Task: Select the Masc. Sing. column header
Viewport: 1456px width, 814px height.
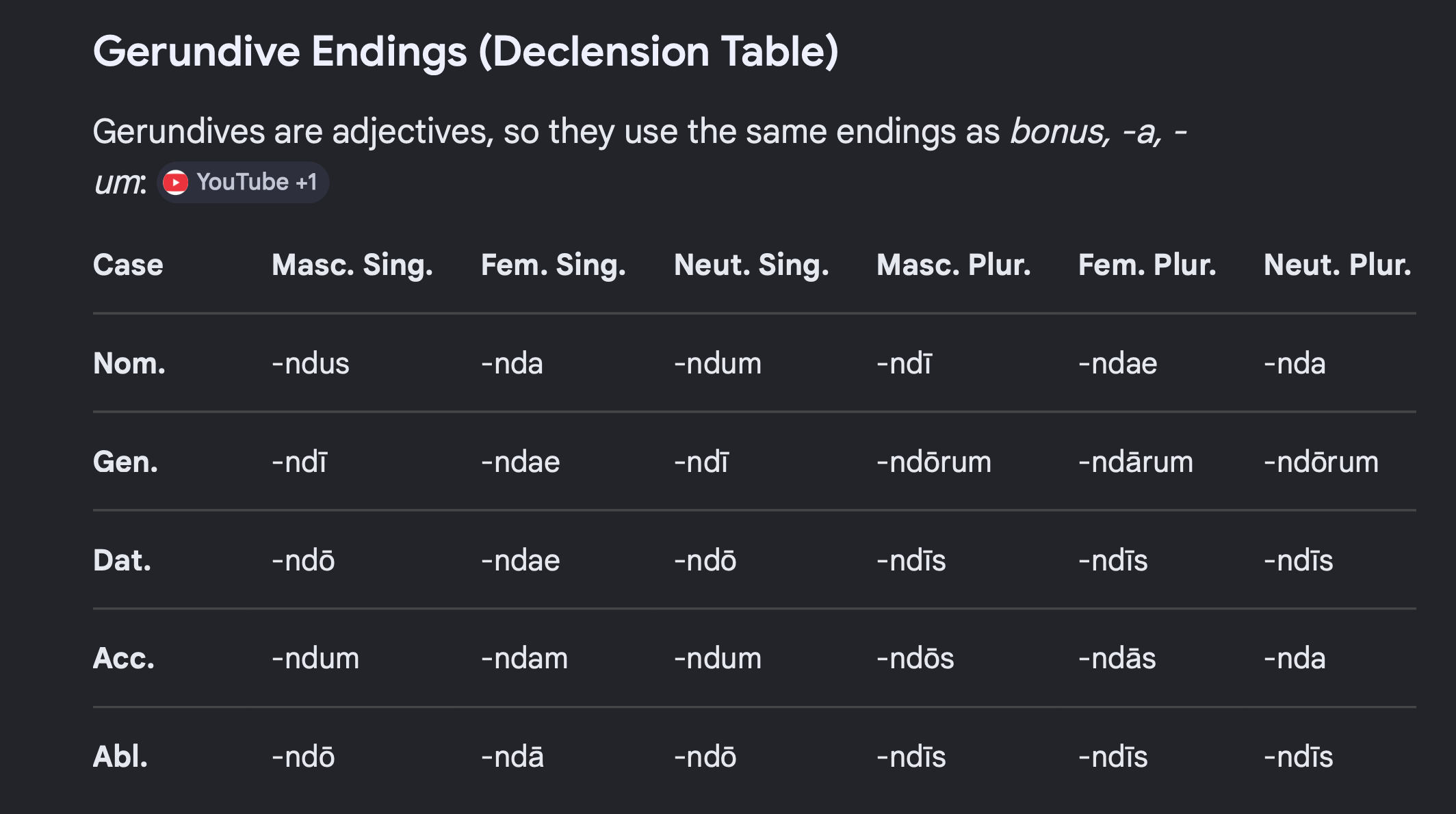Action: pos(352,265)
